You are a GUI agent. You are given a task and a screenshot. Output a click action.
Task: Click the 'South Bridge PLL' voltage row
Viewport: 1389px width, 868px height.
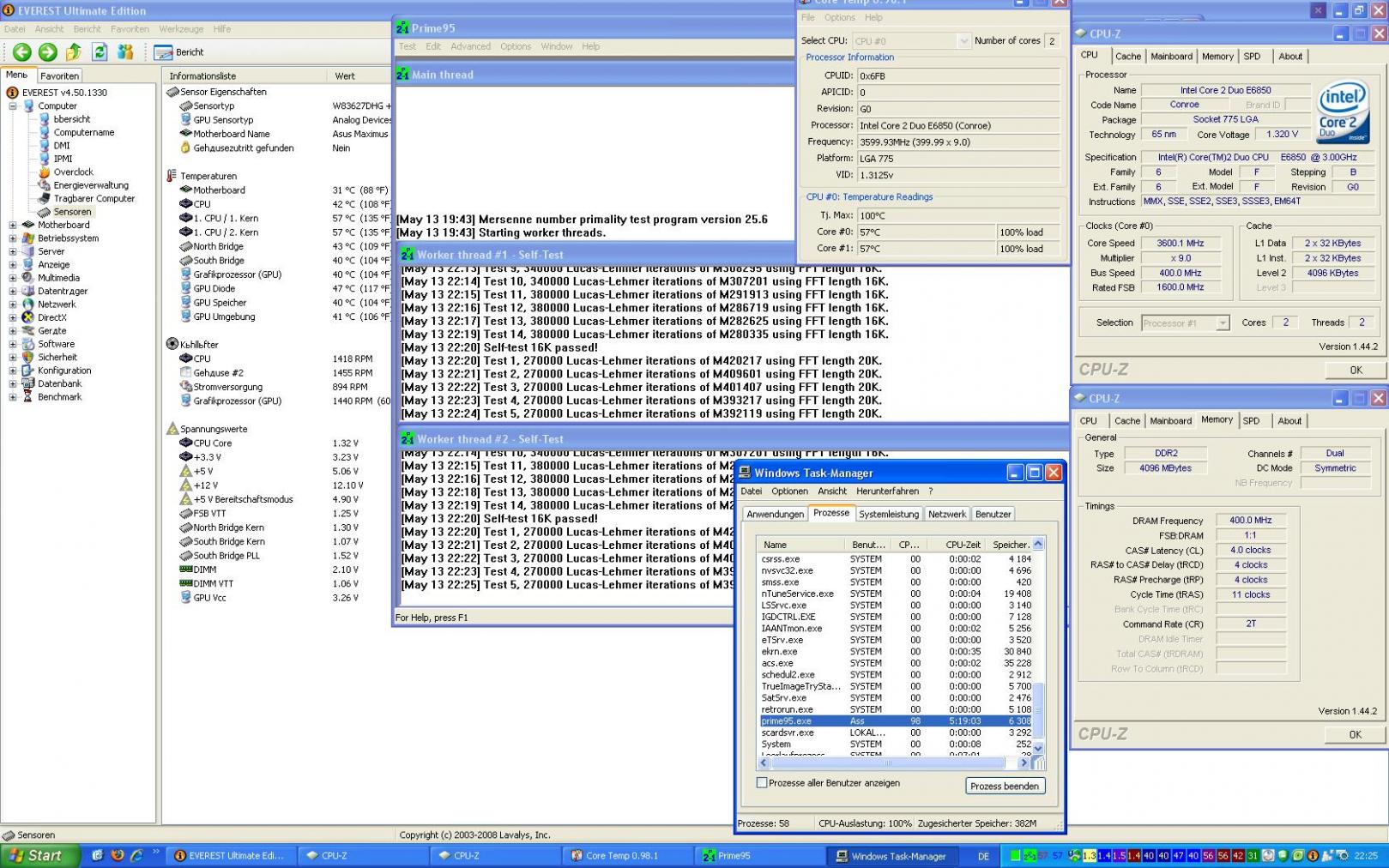pos(277,556)
